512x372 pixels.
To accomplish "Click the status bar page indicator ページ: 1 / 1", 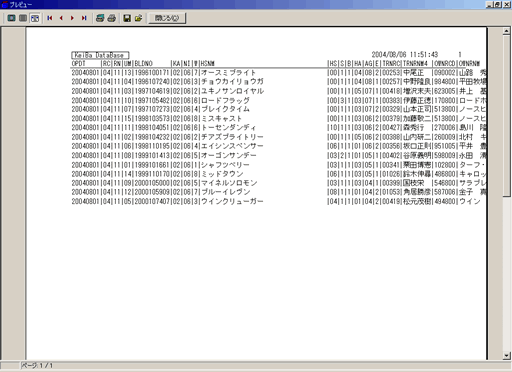I will click(x=37, y=366).
